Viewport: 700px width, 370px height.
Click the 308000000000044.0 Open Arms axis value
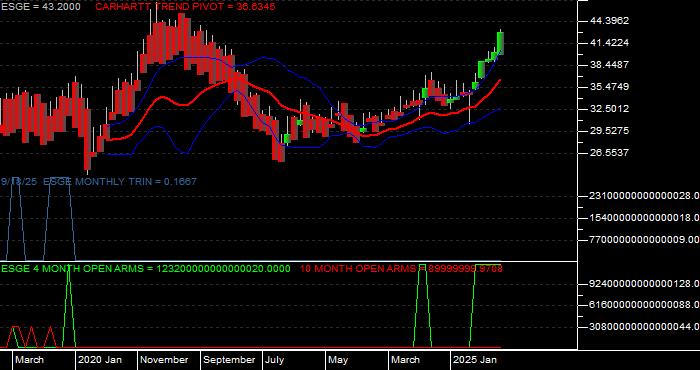(x=645, y=327)
